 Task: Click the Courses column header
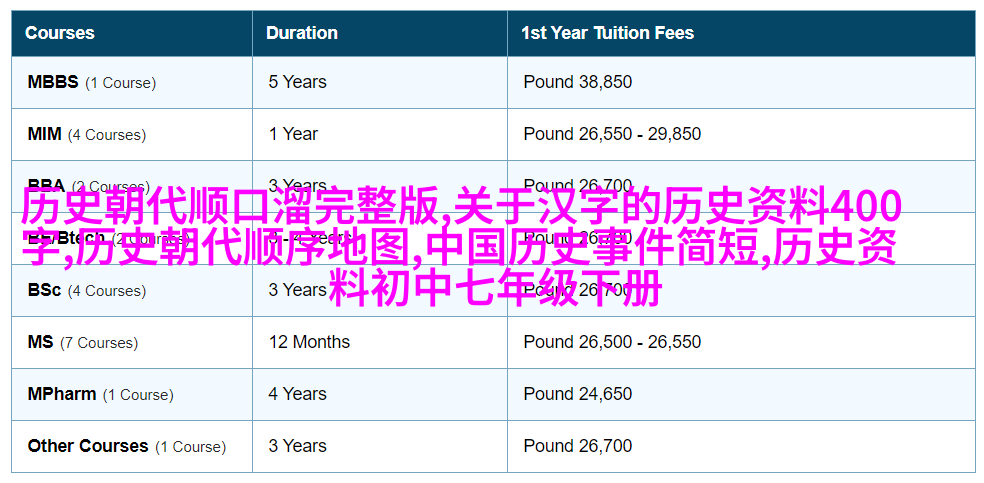tap(59, 32)
